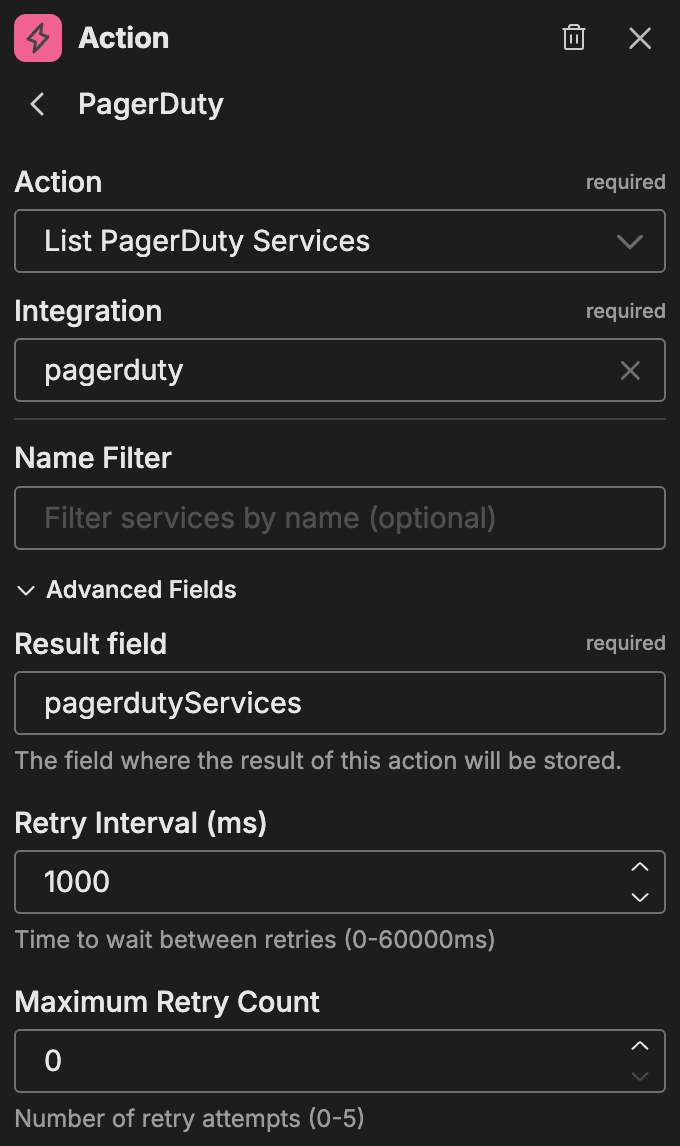Increase Maximum Retry Count using the up arrow
The width and height of the screenshot is (680, 1146).
point(640,1046)
